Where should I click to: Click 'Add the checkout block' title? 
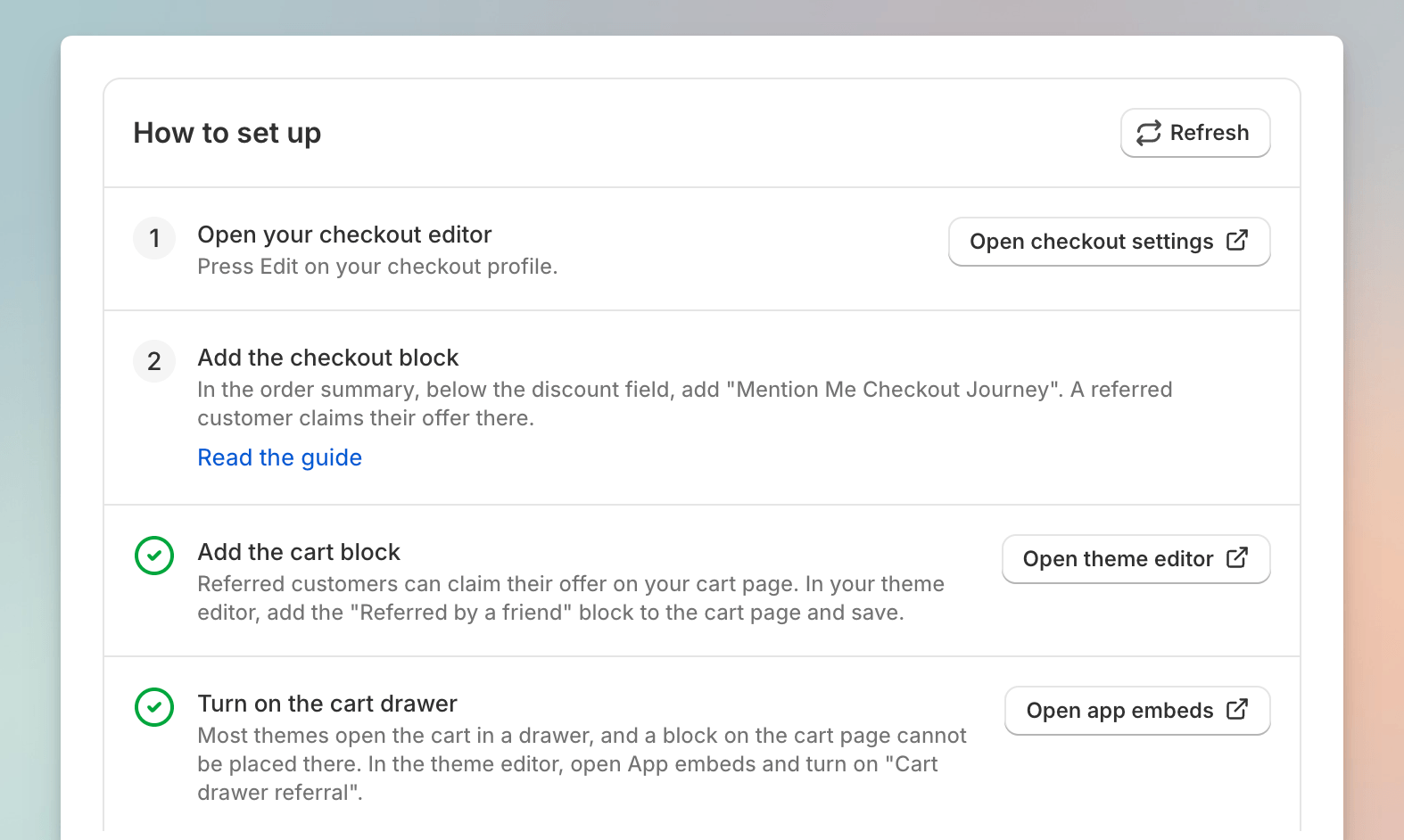click(x=328, y=358)
